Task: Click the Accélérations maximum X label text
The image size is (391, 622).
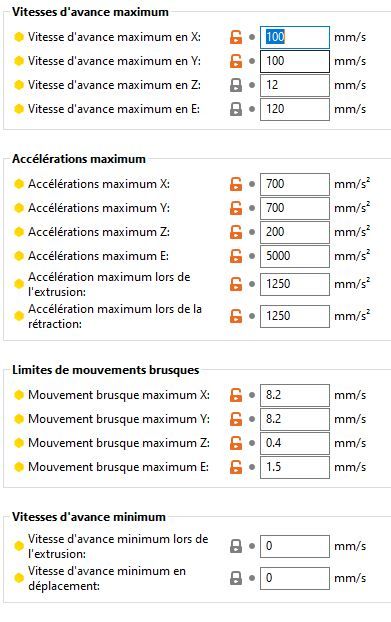Action: pyautogui.click(x=99, y=184)
